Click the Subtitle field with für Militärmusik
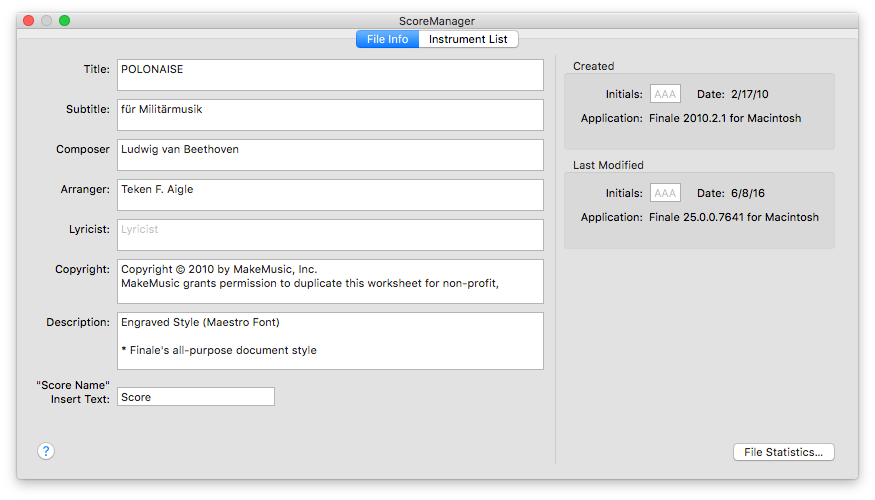 tap(330, 115)
